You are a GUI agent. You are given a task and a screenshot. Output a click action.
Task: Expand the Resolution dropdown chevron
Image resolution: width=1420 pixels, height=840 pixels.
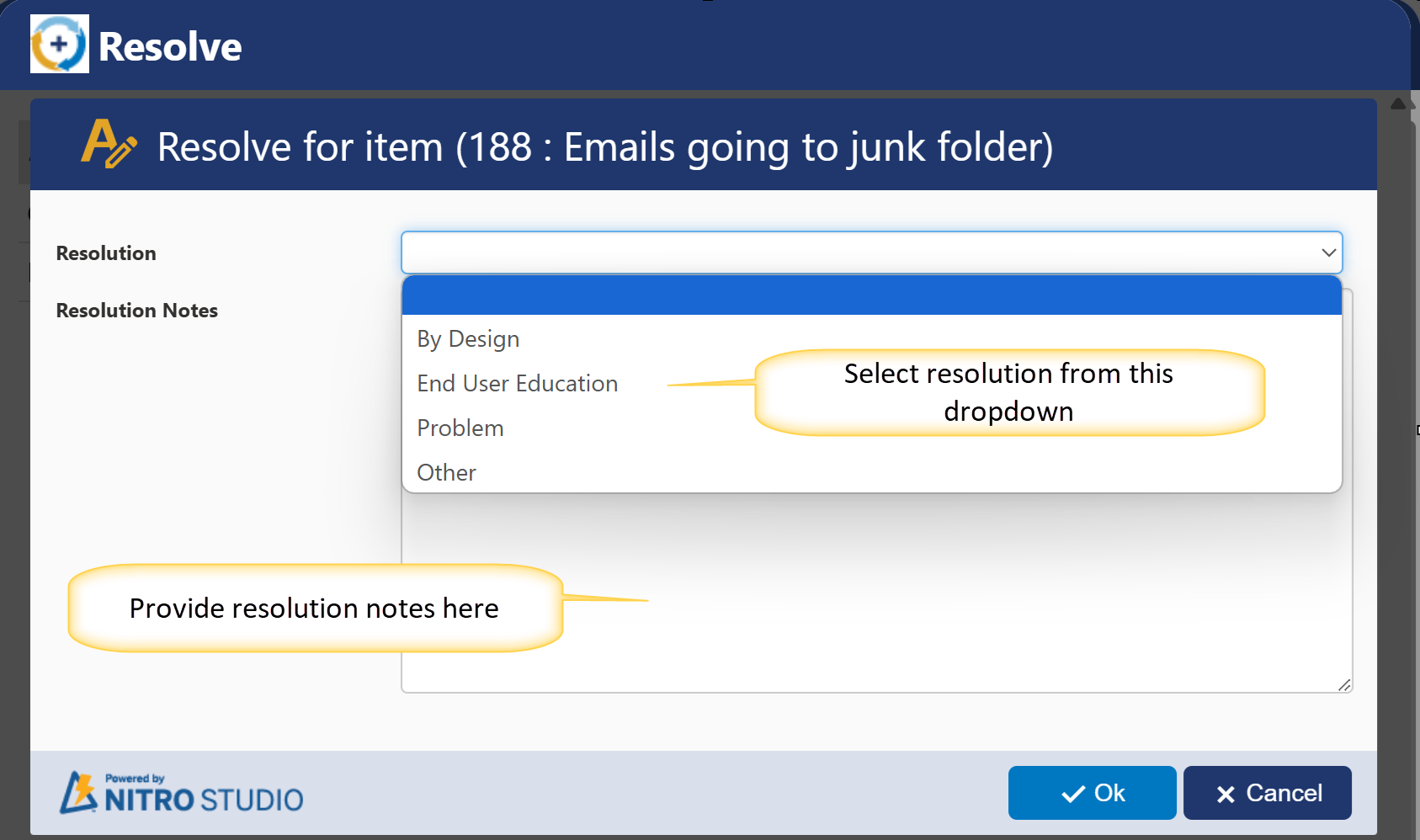tap(1328, 253)
